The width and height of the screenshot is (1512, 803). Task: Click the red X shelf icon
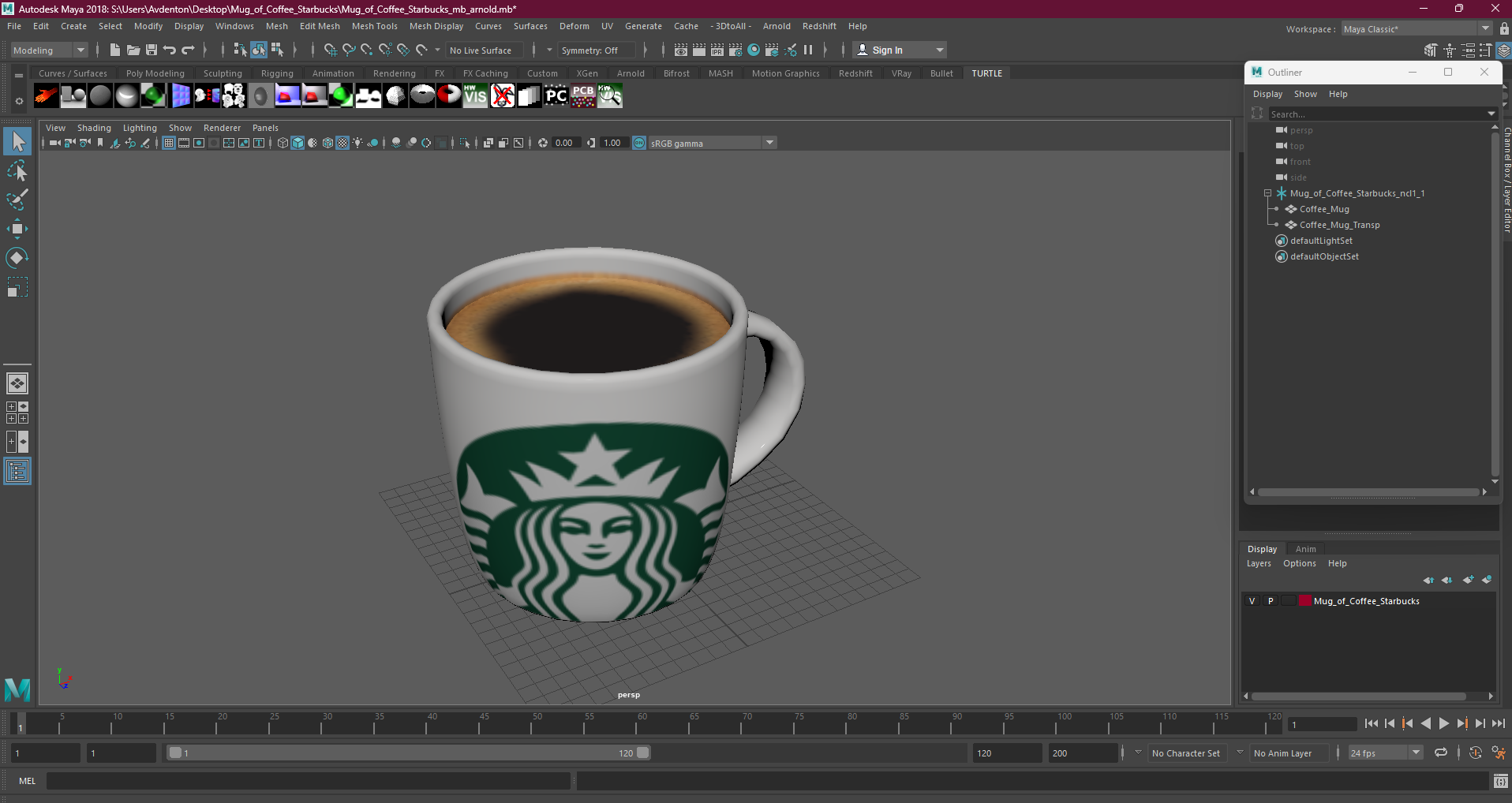coord(503,96)
